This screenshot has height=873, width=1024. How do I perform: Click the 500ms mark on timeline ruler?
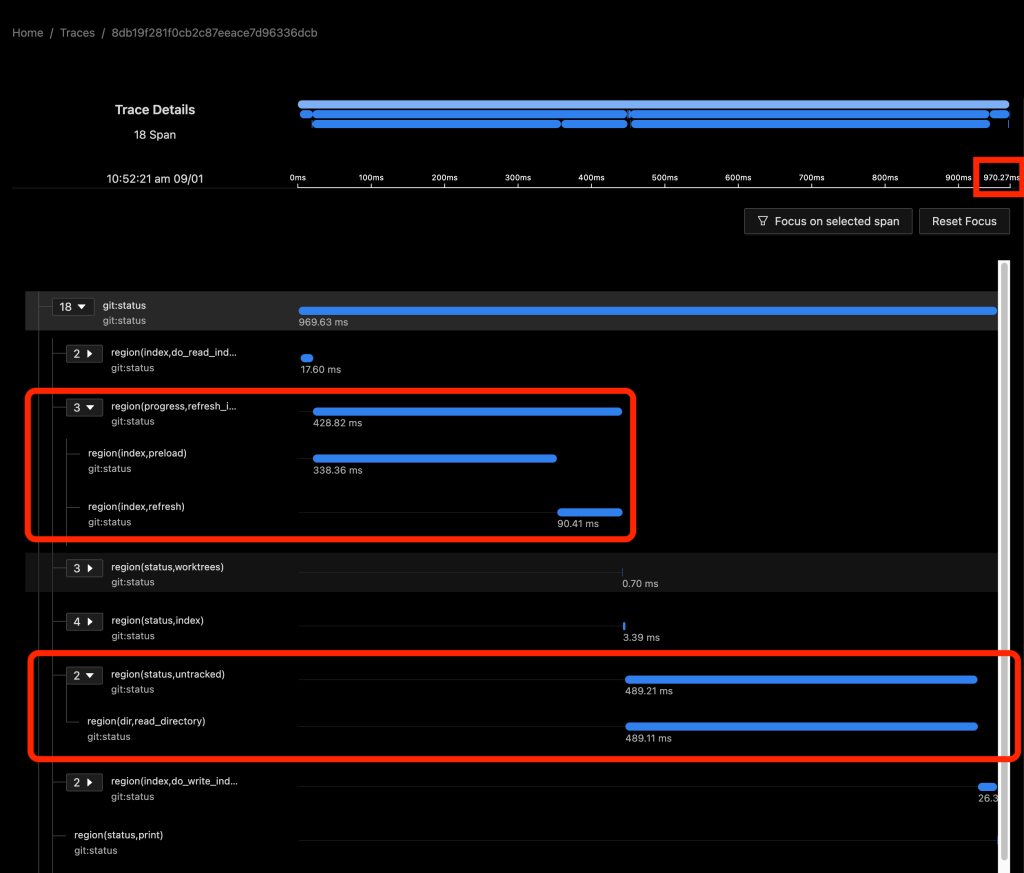664,178
